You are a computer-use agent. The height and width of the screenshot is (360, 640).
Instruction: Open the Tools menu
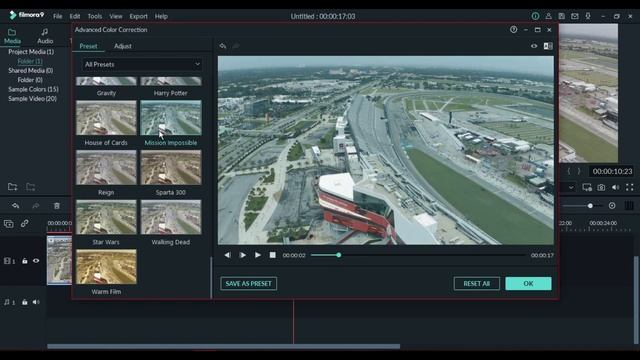pos(95,16)
